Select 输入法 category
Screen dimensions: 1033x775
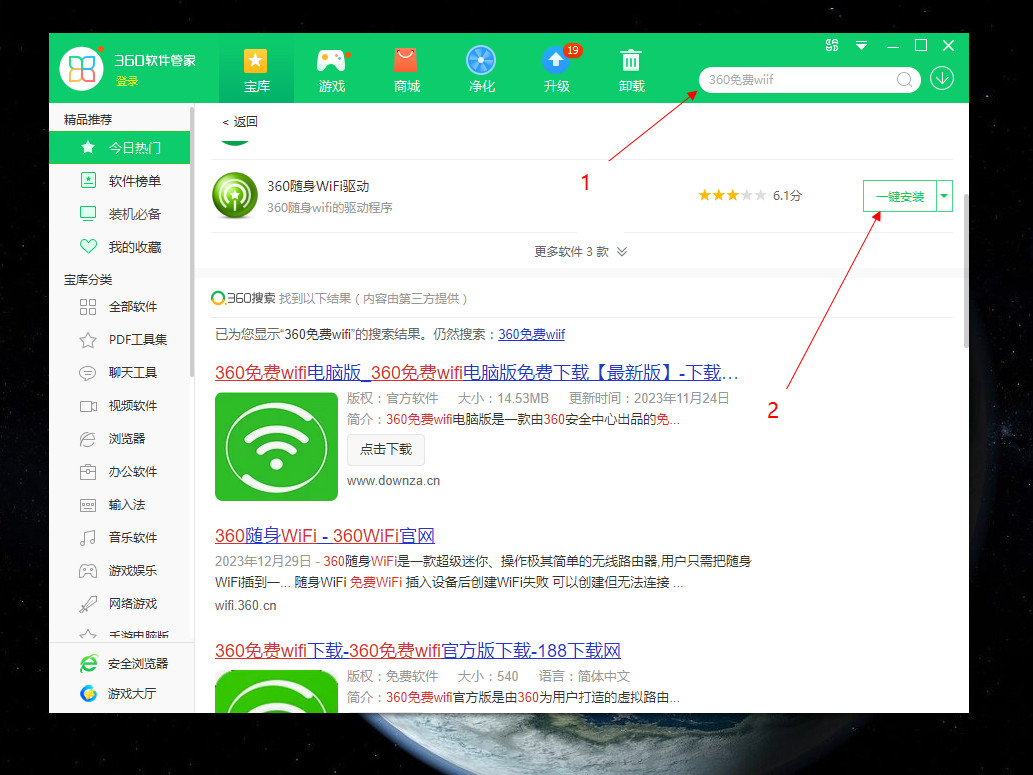click(119, 505)
